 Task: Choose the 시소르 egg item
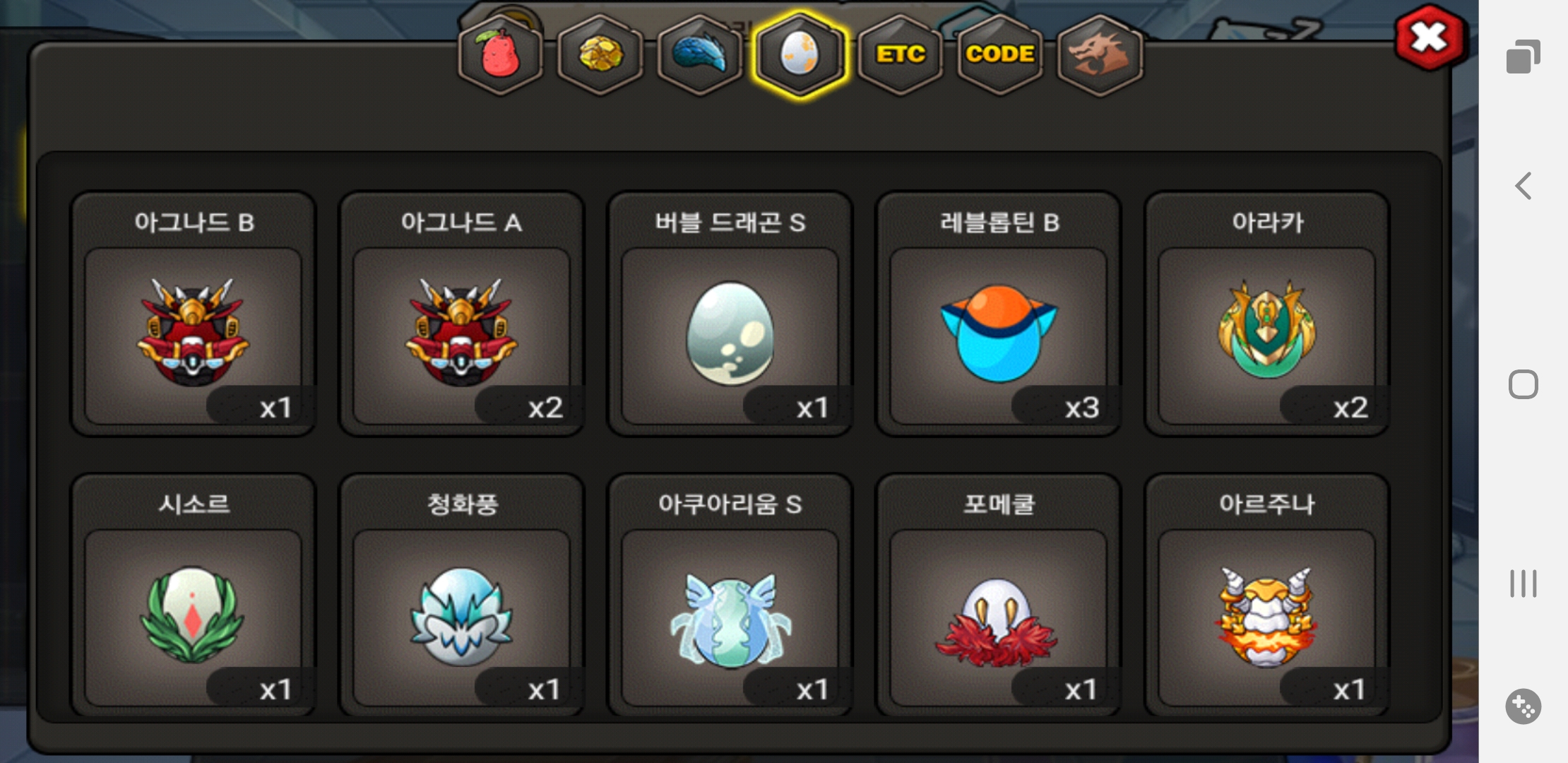coord(193,596)
